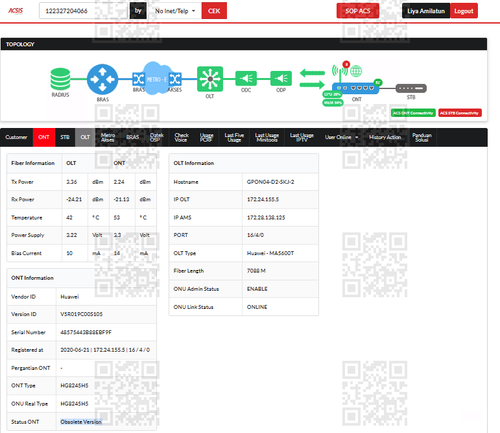Viewport: 500px width, 433px height.
Task: Click the RADIUS database icon in topology
Action: [60, 79]
